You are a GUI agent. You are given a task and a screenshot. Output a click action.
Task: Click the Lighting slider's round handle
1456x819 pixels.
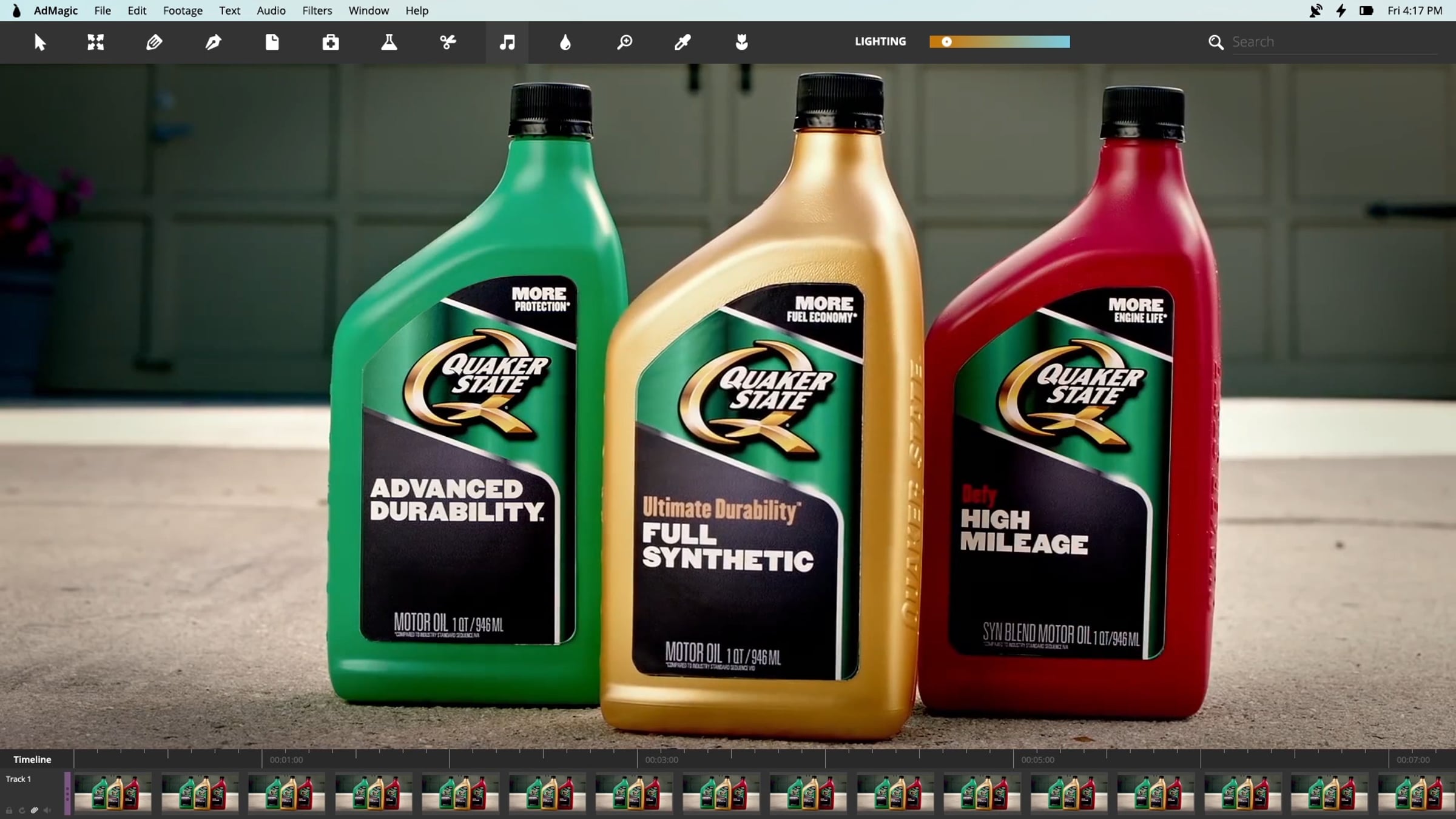946,41
